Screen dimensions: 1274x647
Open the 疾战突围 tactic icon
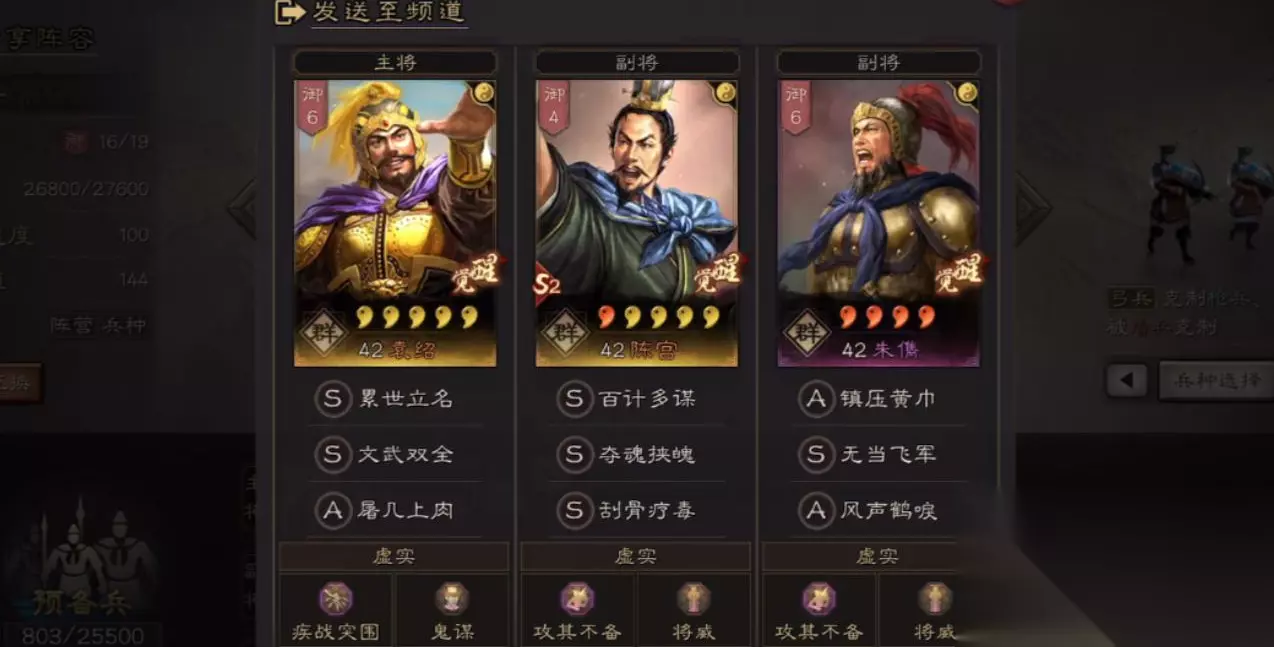point(336,598)
